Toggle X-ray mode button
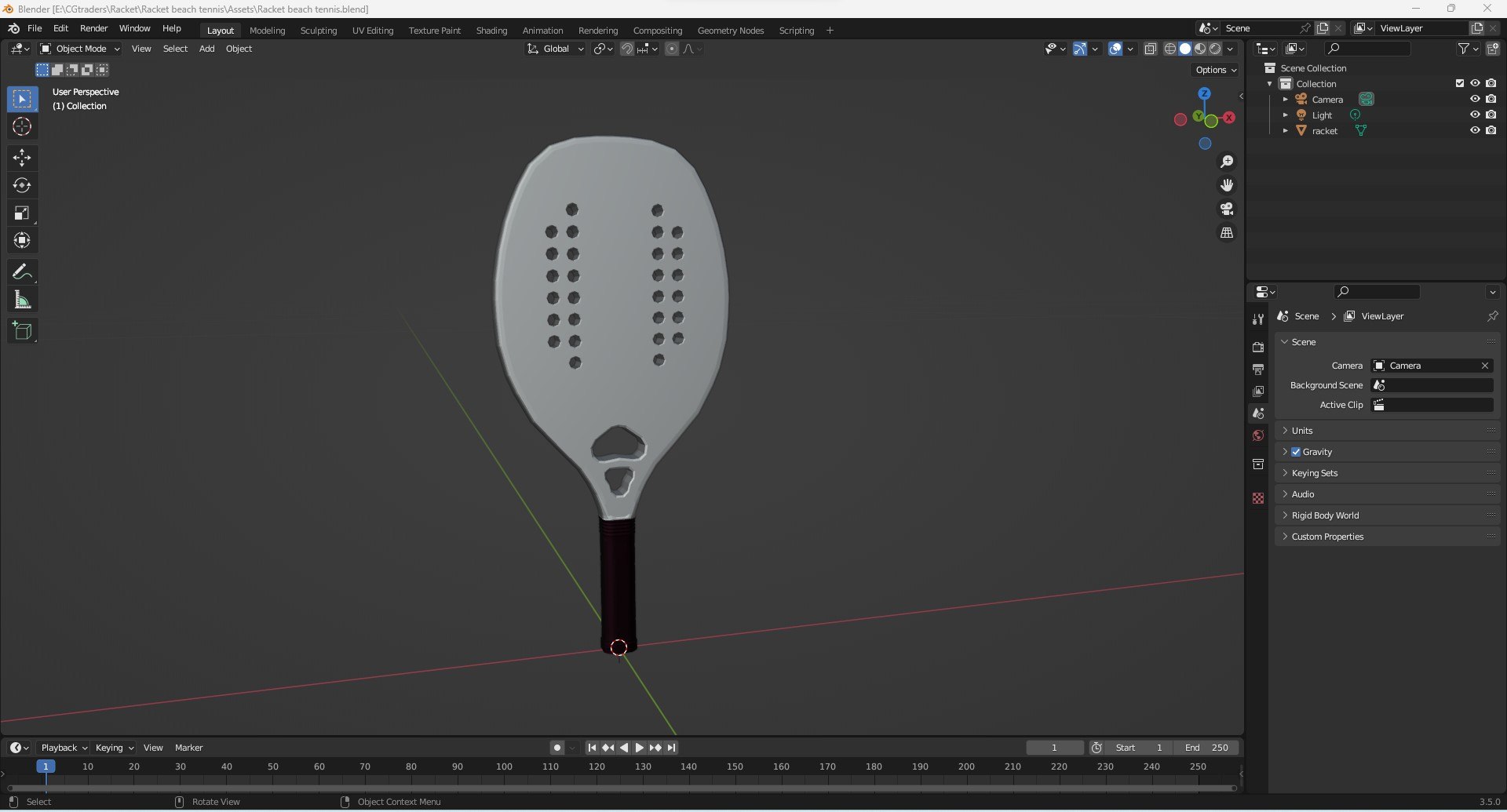 1150,49
